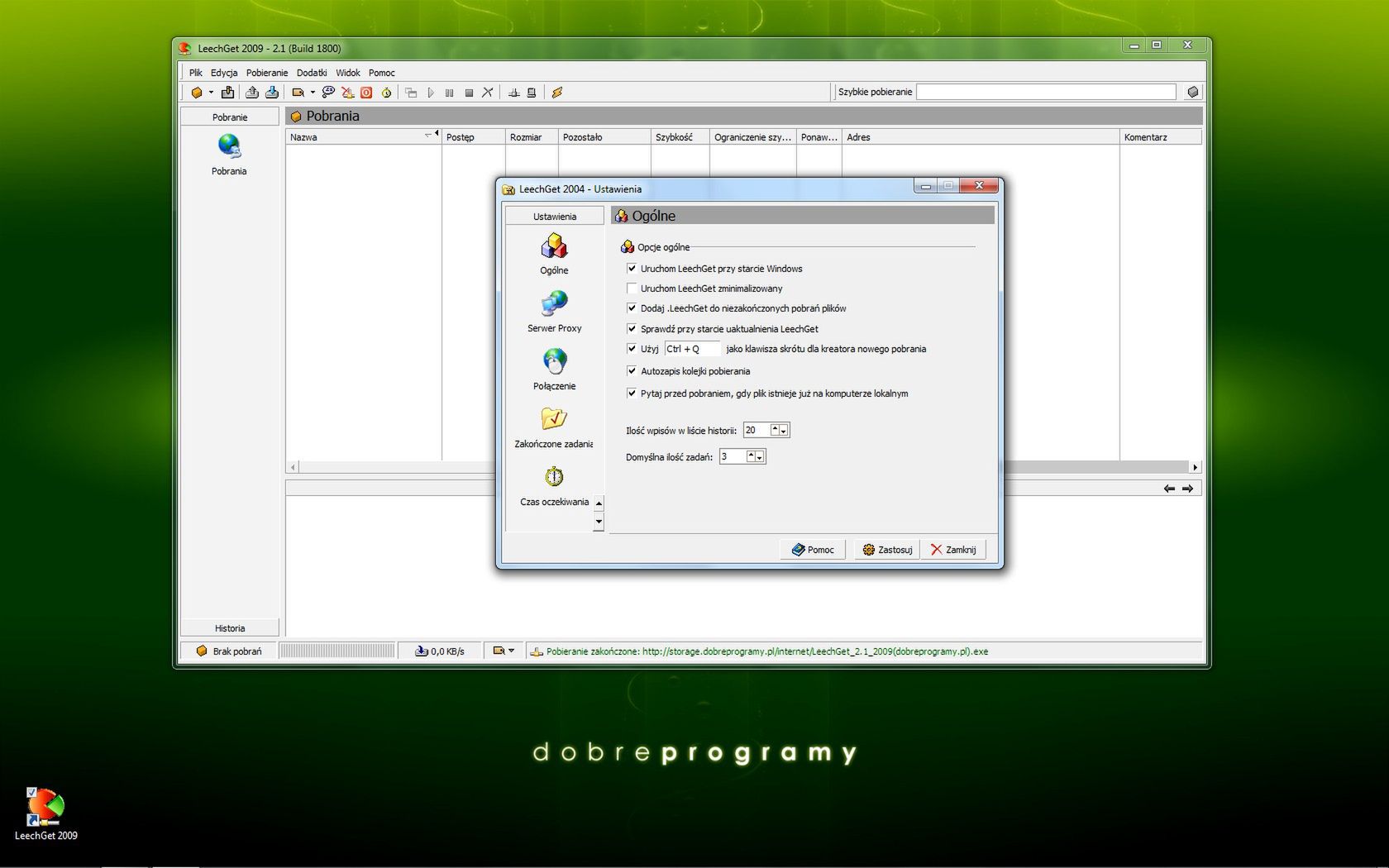Focus the Szybkie pobieranie input field
Viewport: 1389px width, 868px height.
click(1046, 92)
